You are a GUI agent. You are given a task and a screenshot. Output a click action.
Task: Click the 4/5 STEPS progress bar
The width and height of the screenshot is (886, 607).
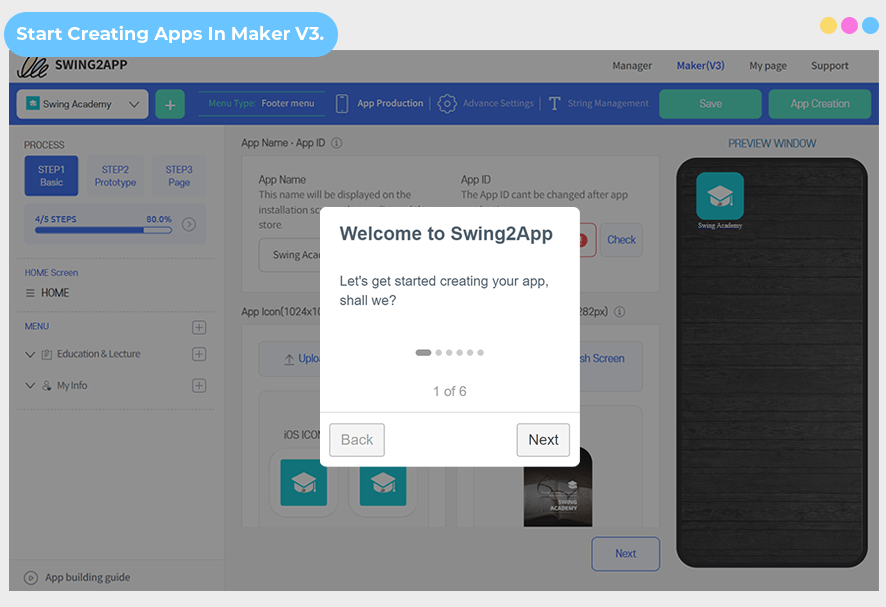103,230
